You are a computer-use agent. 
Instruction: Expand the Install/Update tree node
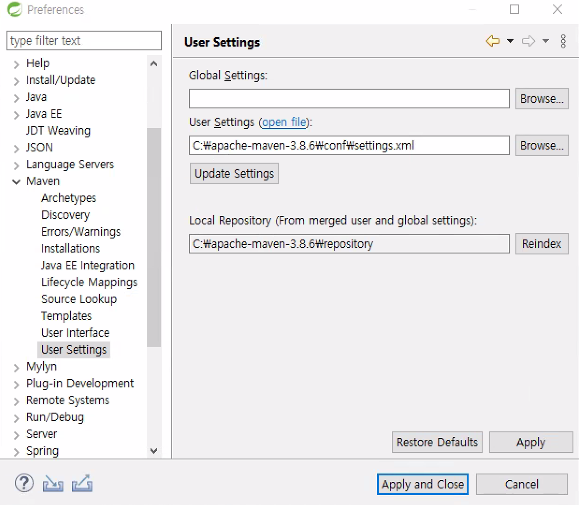click(x=16, y=81)
